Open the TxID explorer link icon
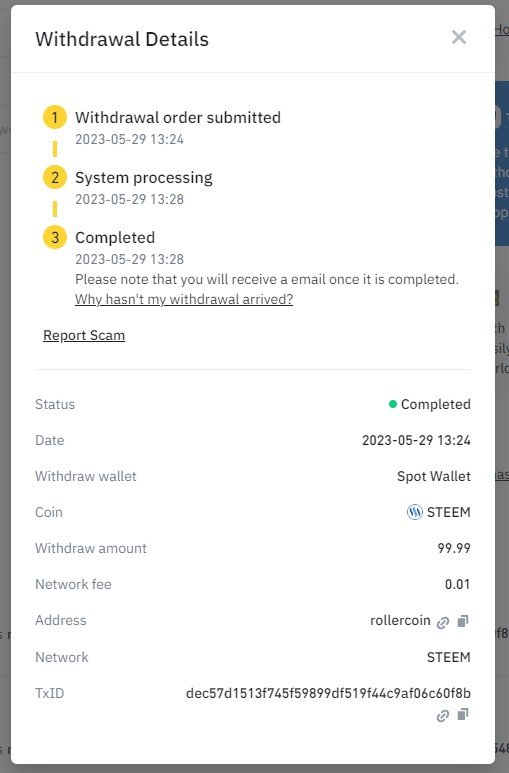This screenshot has width=509, height=773. [443, 716]
